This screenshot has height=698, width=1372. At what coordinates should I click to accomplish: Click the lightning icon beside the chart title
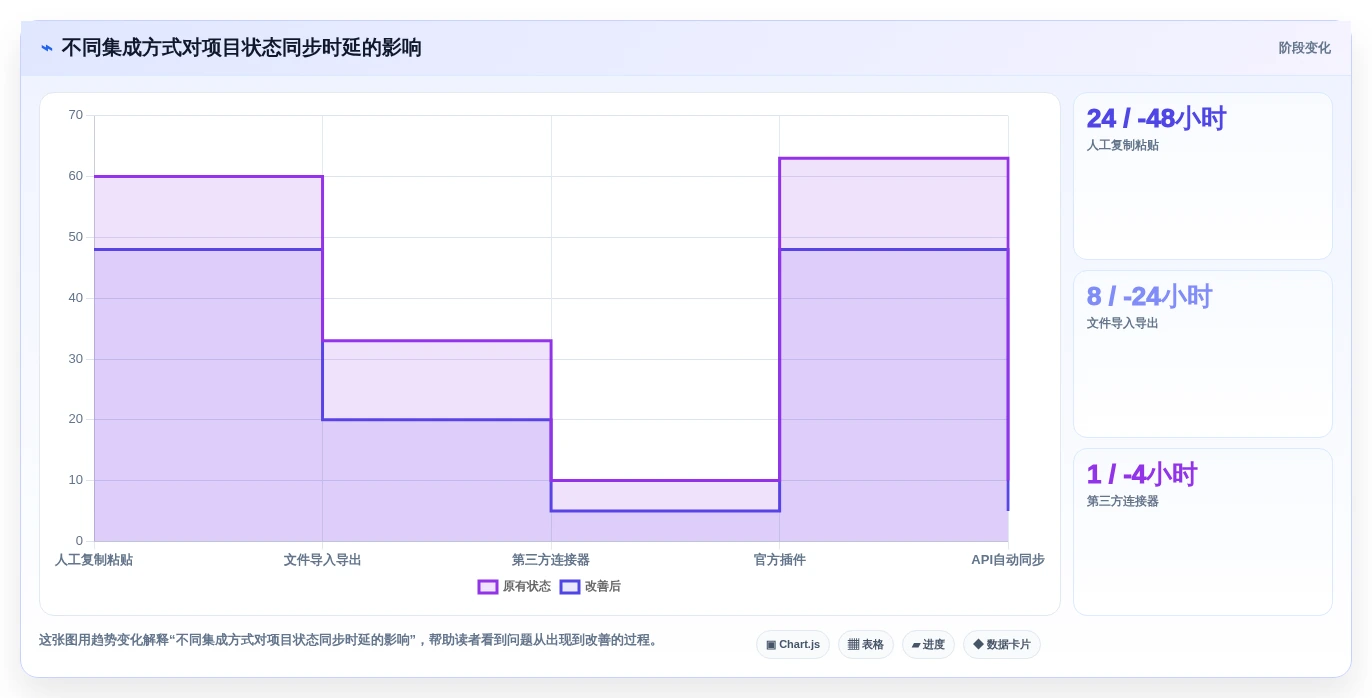(47, 48)
